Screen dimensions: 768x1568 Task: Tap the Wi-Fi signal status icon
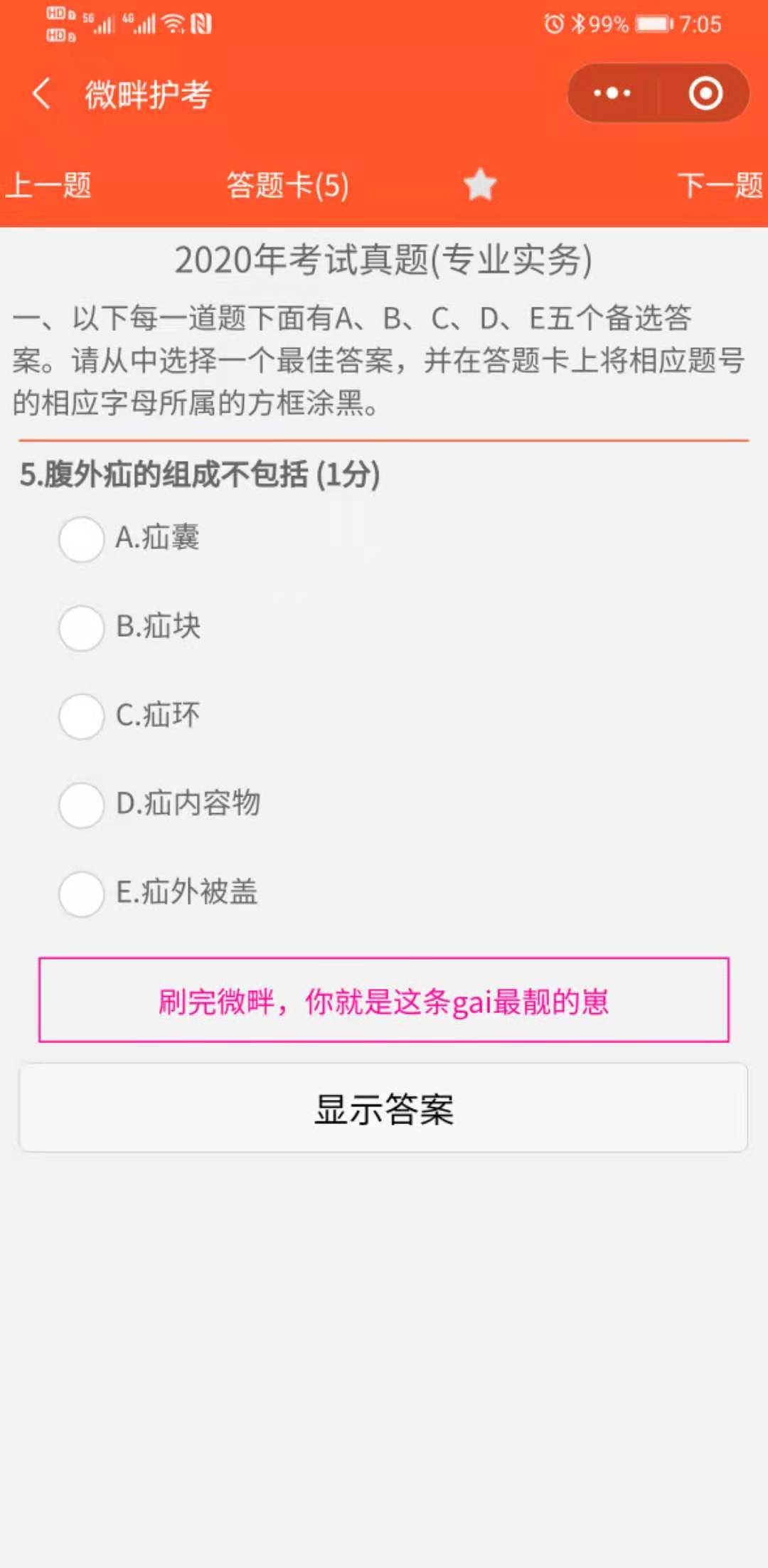point(173,24)
